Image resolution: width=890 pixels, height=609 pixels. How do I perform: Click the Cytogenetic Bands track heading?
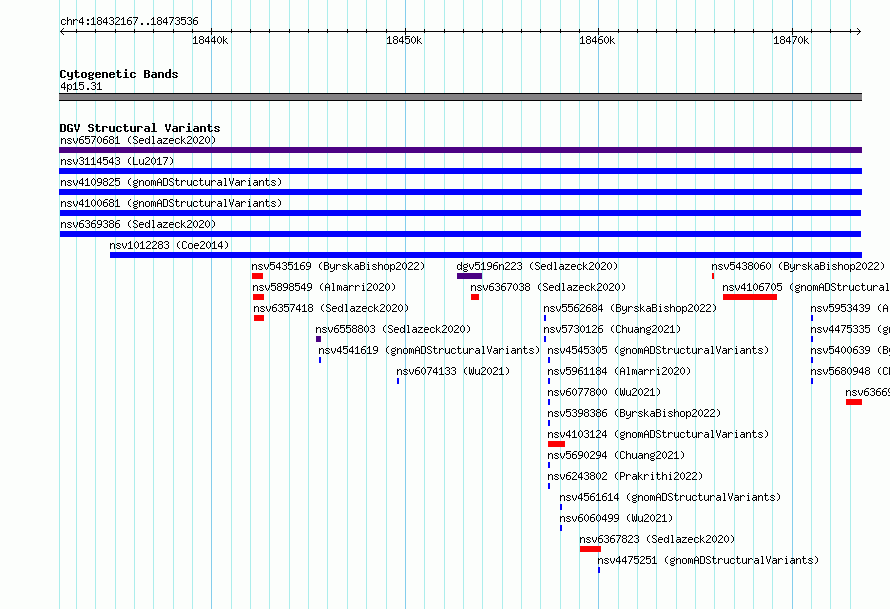119,74
